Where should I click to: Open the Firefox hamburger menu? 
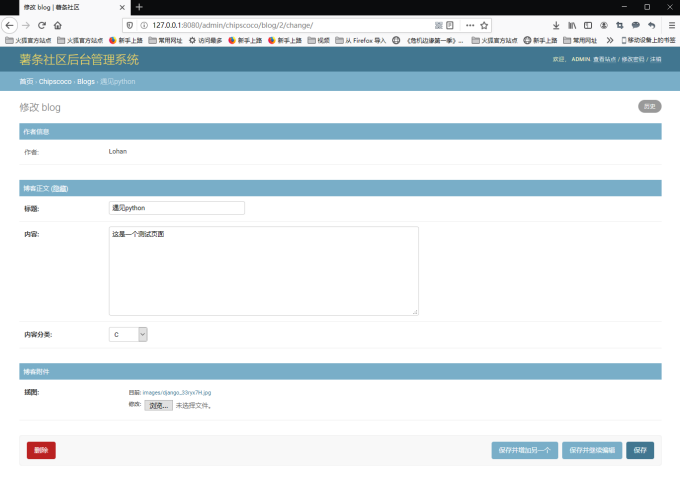[671, 26]
